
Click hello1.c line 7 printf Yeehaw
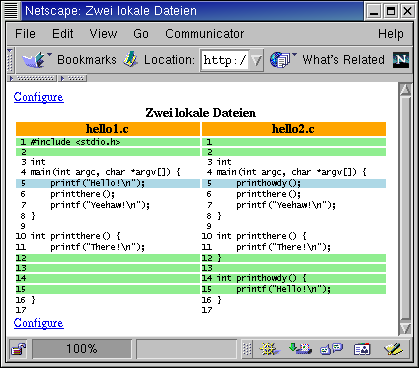100,205
